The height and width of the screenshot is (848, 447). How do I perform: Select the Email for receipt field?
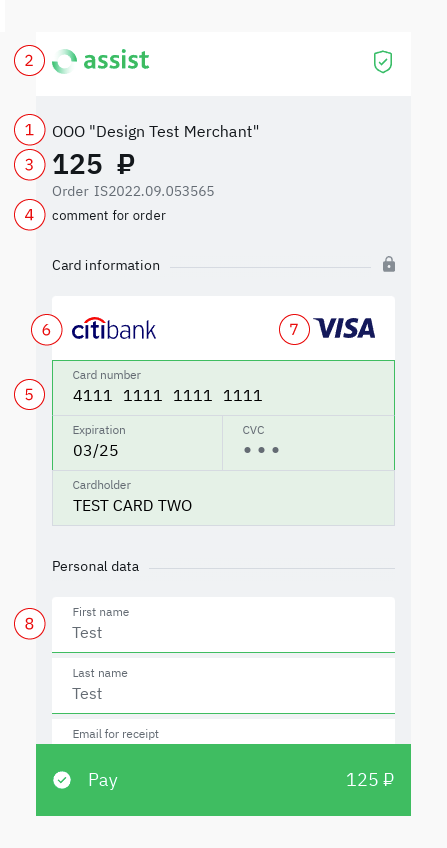223,732
